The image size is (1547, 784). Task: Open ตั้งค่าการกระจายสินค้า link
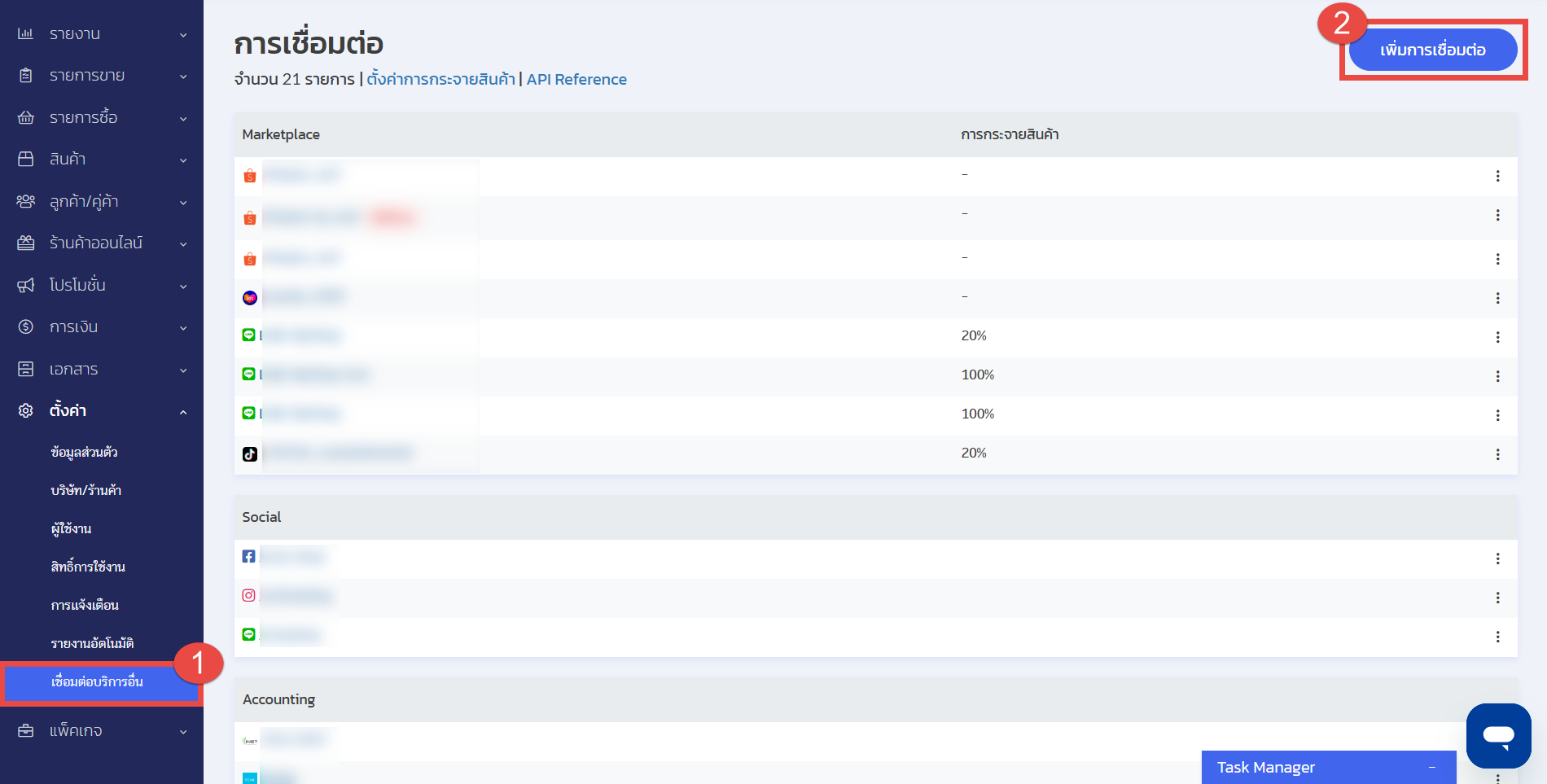pos(440,80)
